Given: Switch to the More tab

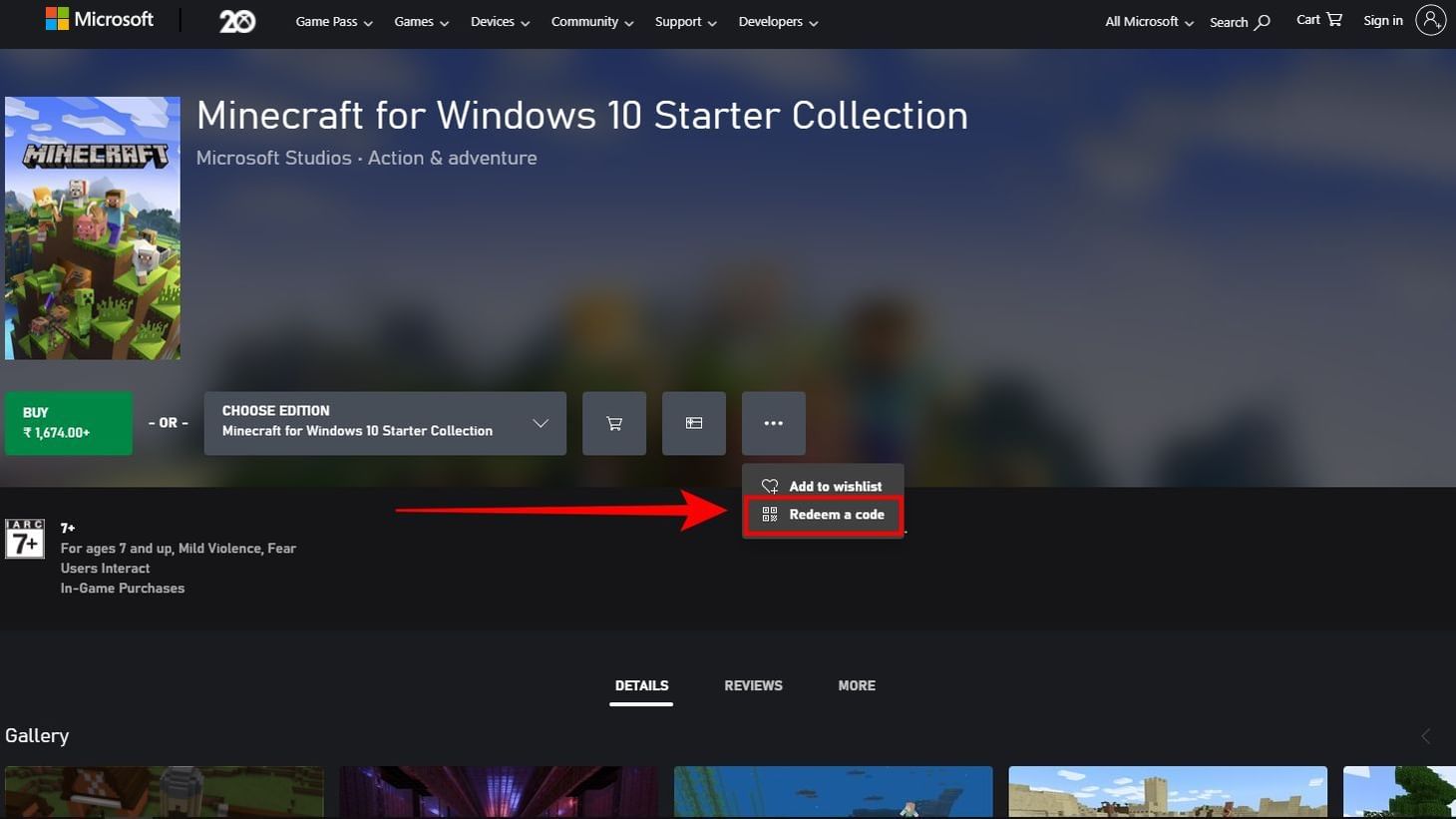Looking at the screenshot, I should pos(857,685).
